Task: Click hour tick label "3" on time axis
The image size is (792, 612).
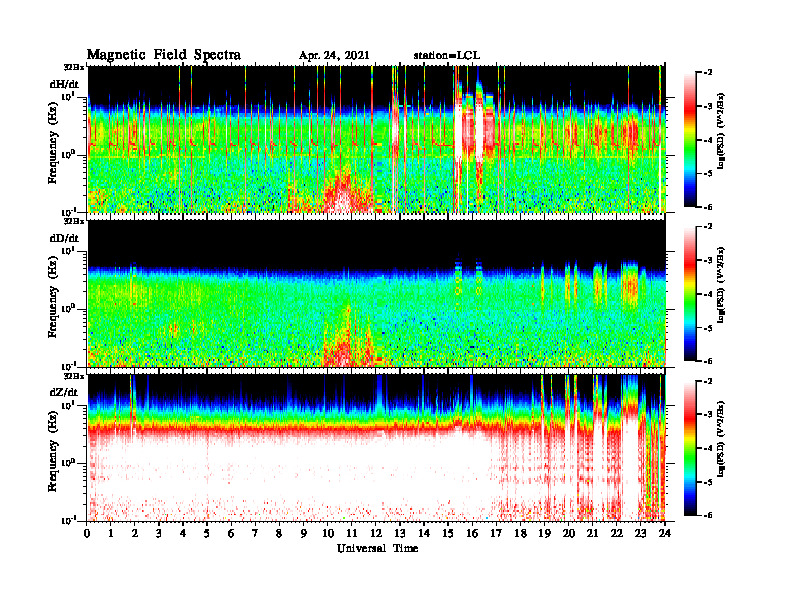Action: point(159,534)
